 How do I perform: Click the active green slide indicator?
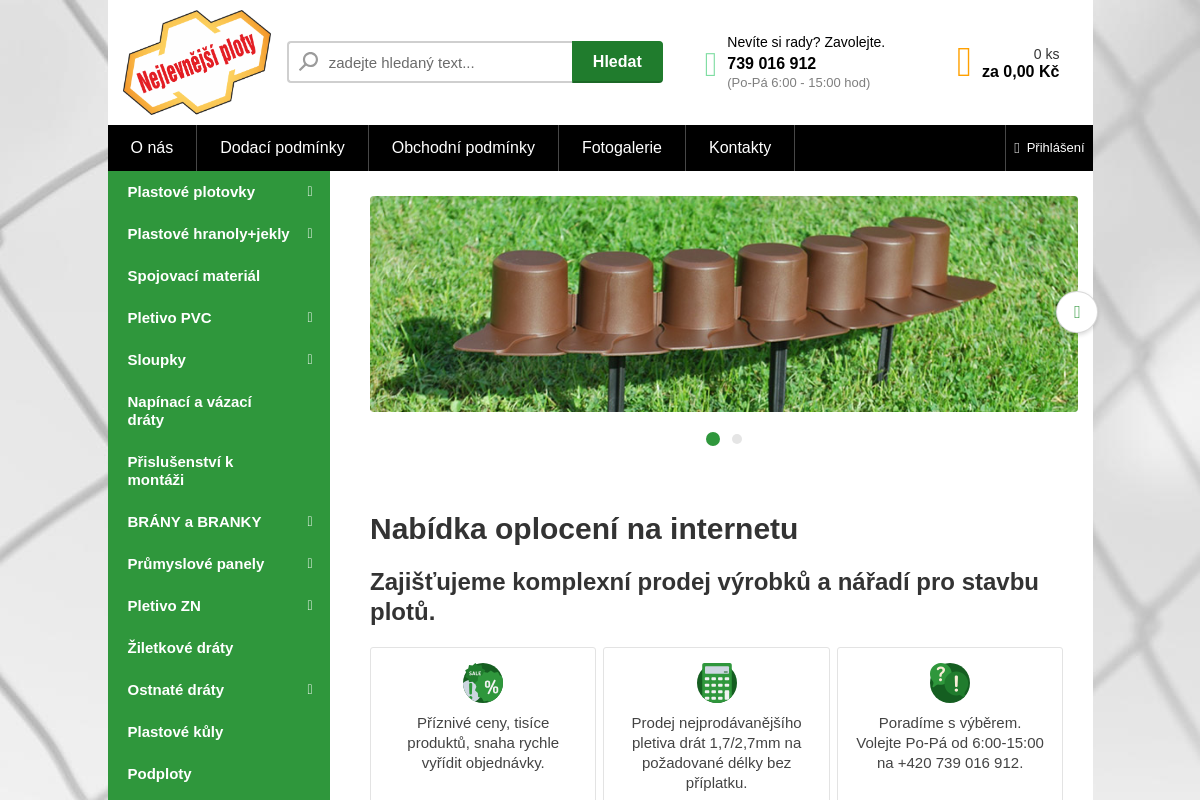(x=712, y=439)
